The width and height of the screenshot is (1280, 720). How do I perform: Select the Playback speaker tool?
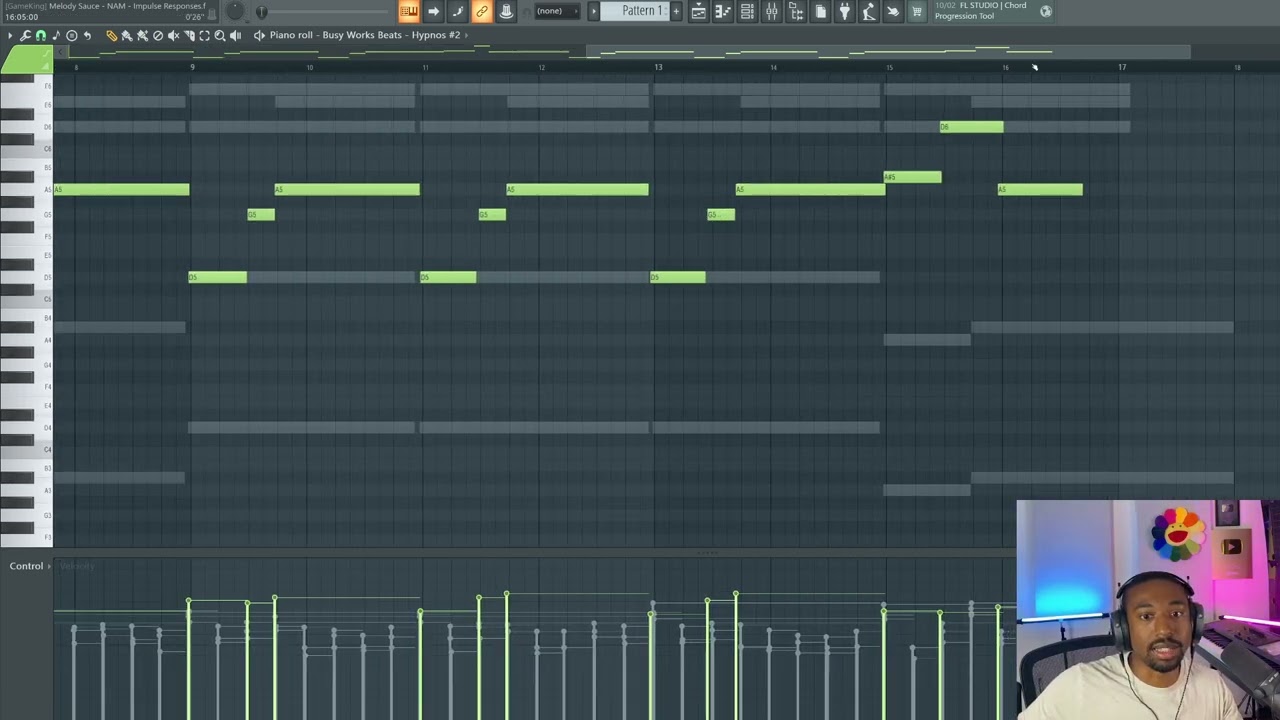tap(235, 35)
